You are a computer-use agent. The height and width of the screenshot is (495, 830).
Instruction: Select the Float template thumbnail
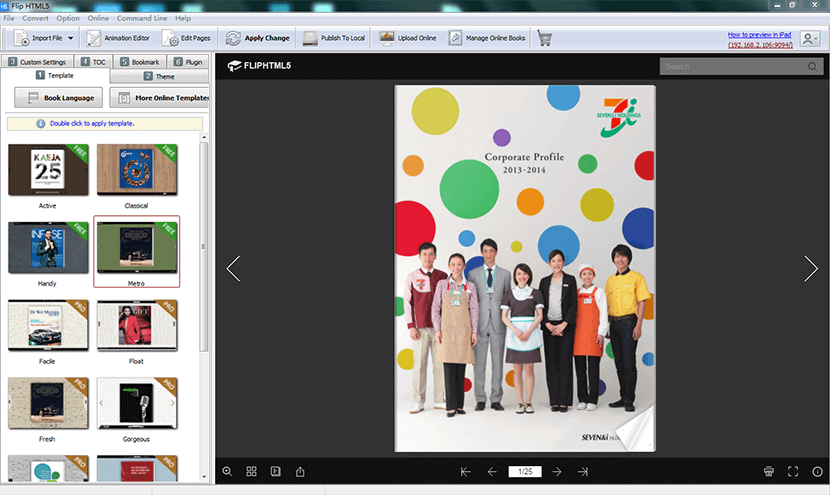pos(137,326)
